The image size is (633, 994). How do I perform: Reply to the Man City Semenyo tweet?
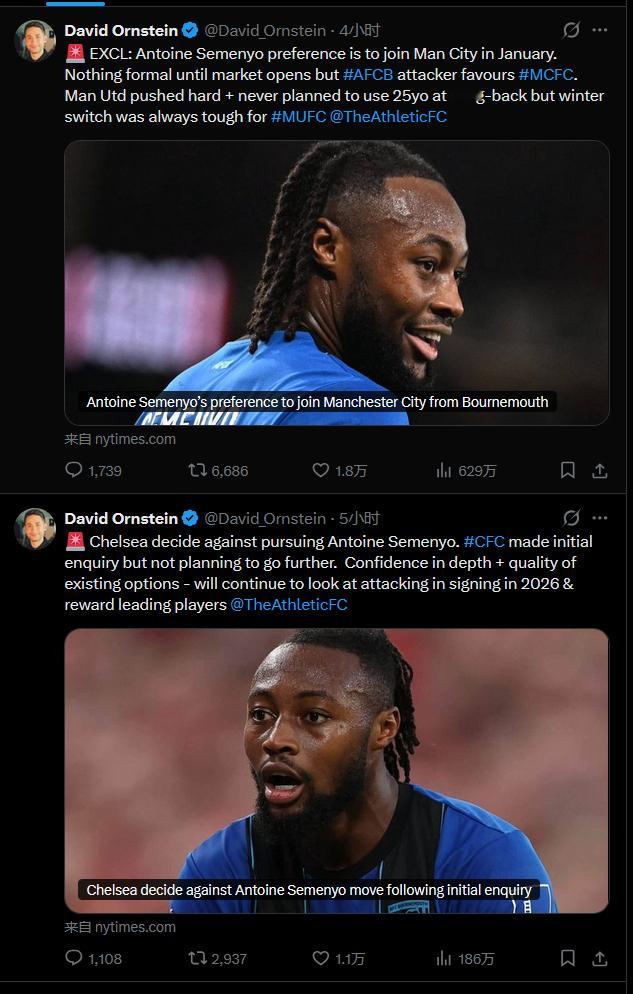click(93, 470)
